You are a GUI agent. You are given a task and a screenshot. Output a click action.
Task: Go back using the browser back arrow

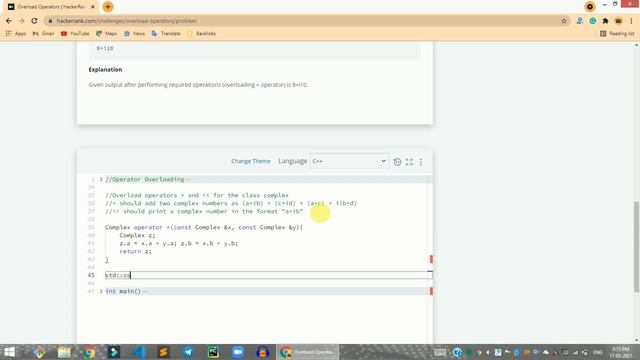(9, 21)
